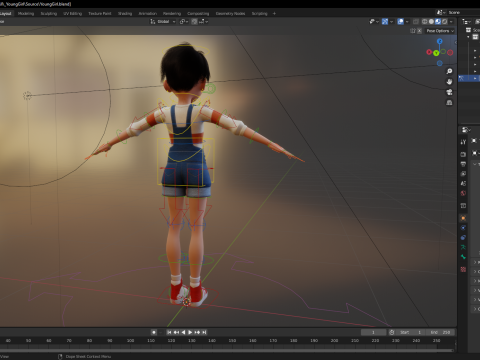Click the green Y axis gizmo ball
Image resolution: width=480 pixels, height=360 pixels.
(x=436, y=53)
